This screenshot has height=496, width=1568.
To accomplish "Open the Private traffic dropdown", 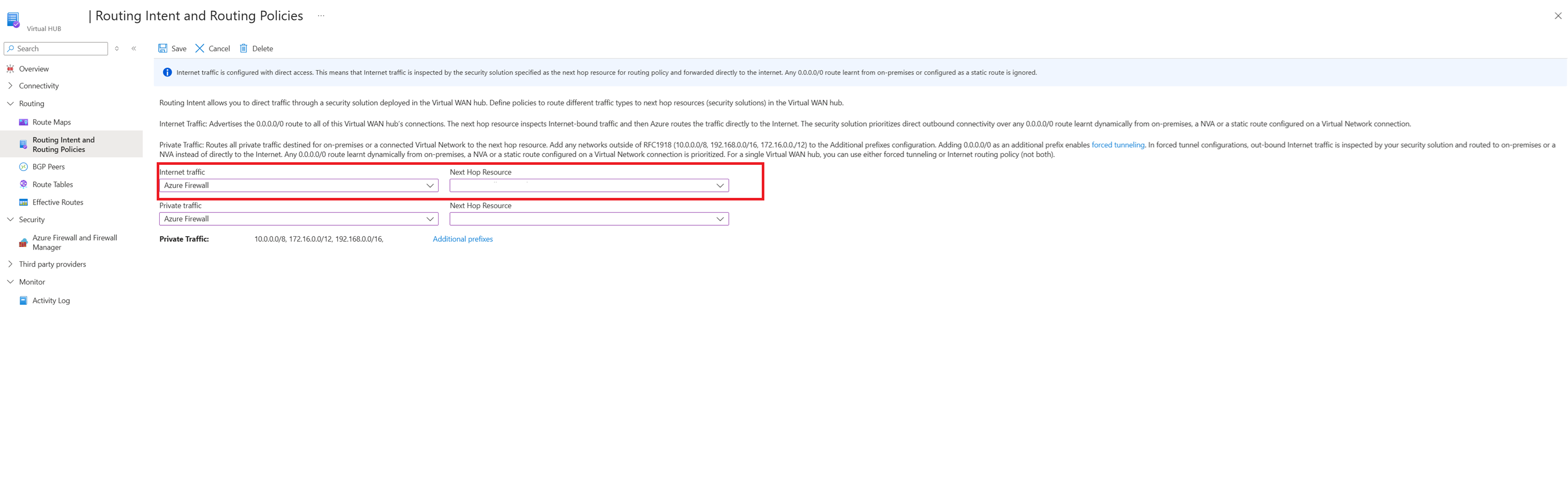I will tap(299, 219).
